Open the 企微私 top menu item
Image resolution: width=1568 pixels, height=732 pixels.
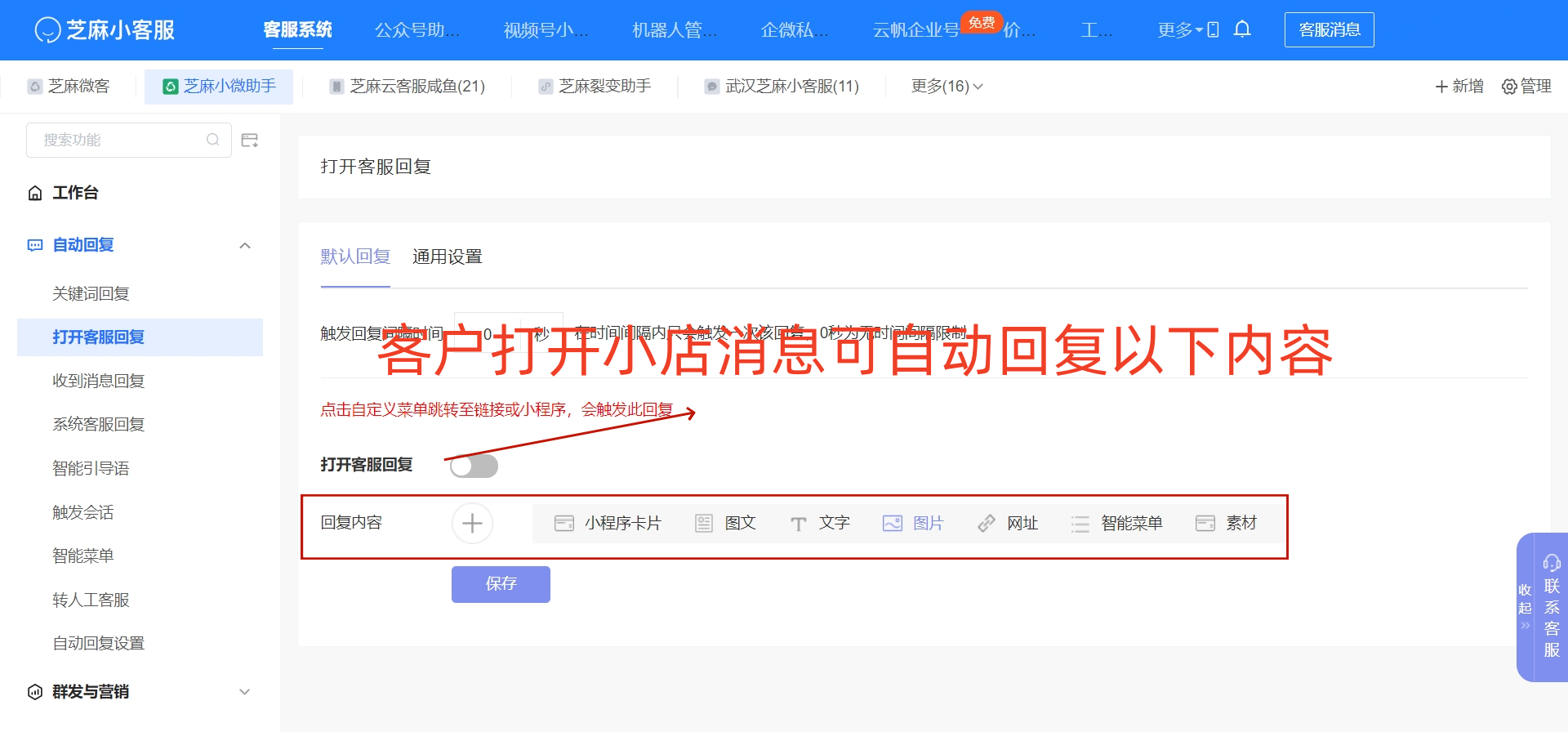click(795, 30)
